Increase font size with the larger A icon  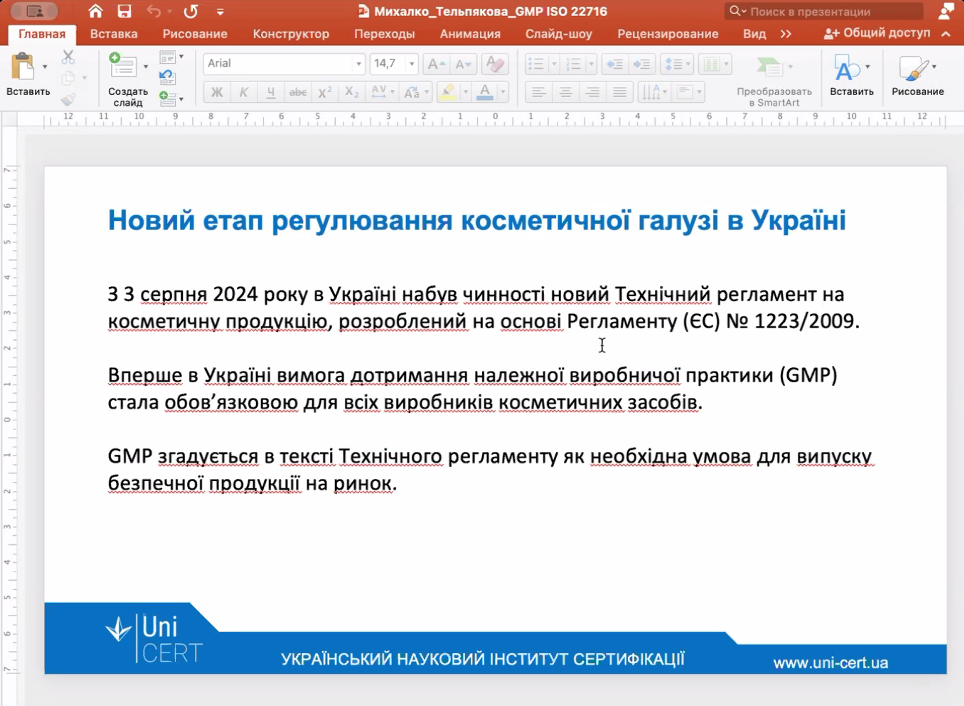point(435,64)
